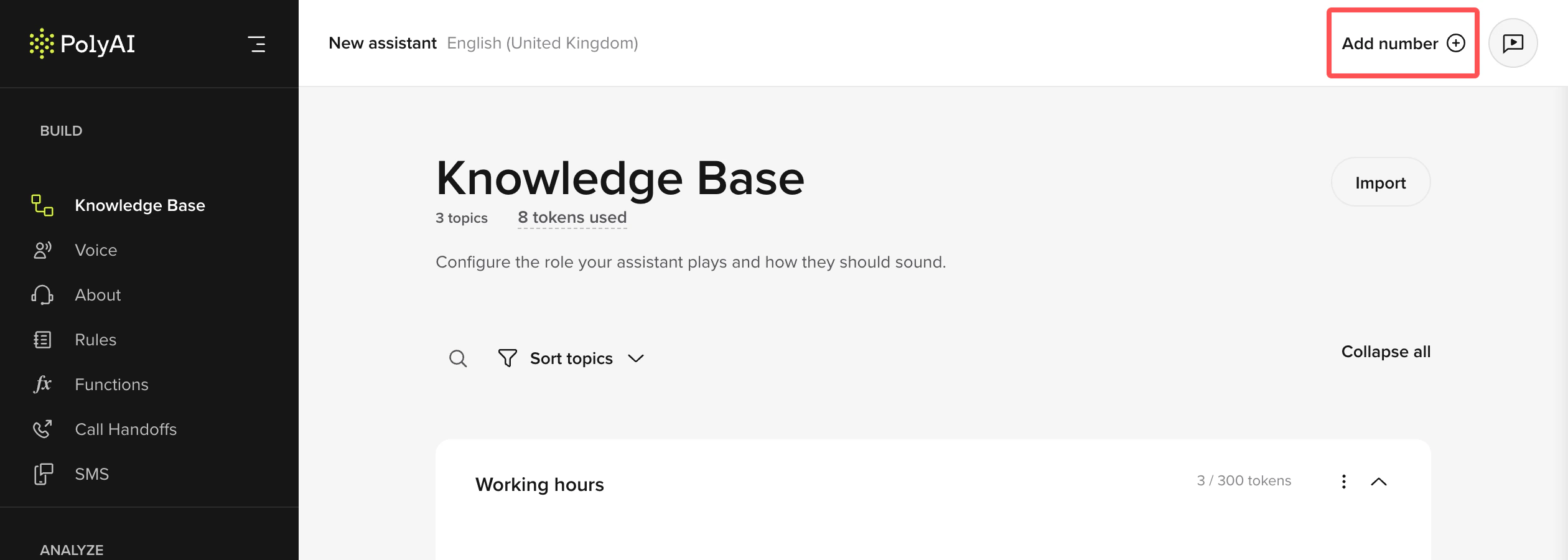The image size is (1568, 560).
Task: Click the Import button
Action: click(1380, 182)
